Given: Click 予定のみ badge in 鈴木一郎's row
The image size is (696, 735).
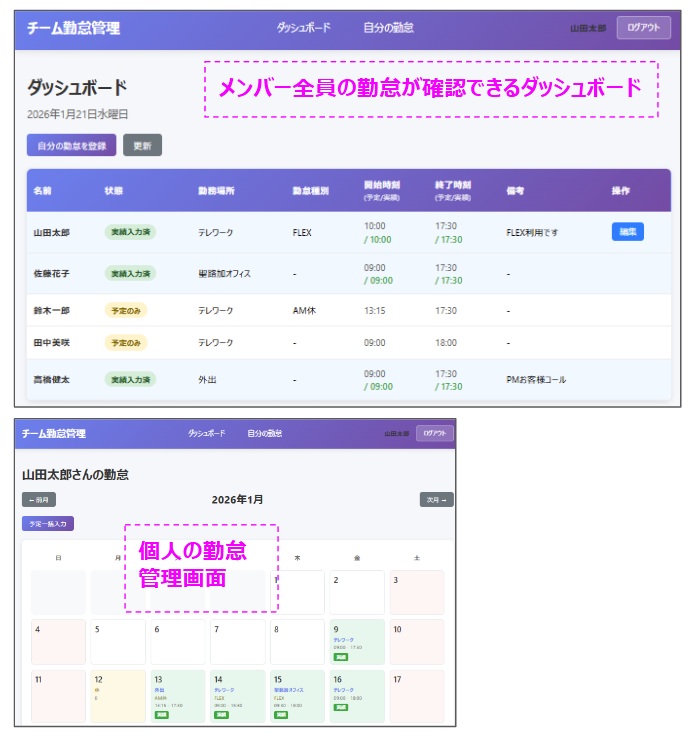Looking at the screenshot, I should tap(126, 311).
